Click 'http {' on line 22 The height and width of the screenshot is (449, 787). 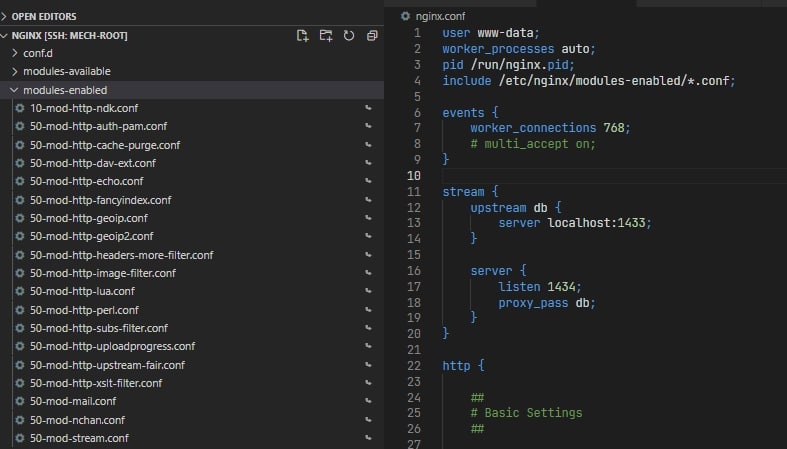[x=463, y=366]
